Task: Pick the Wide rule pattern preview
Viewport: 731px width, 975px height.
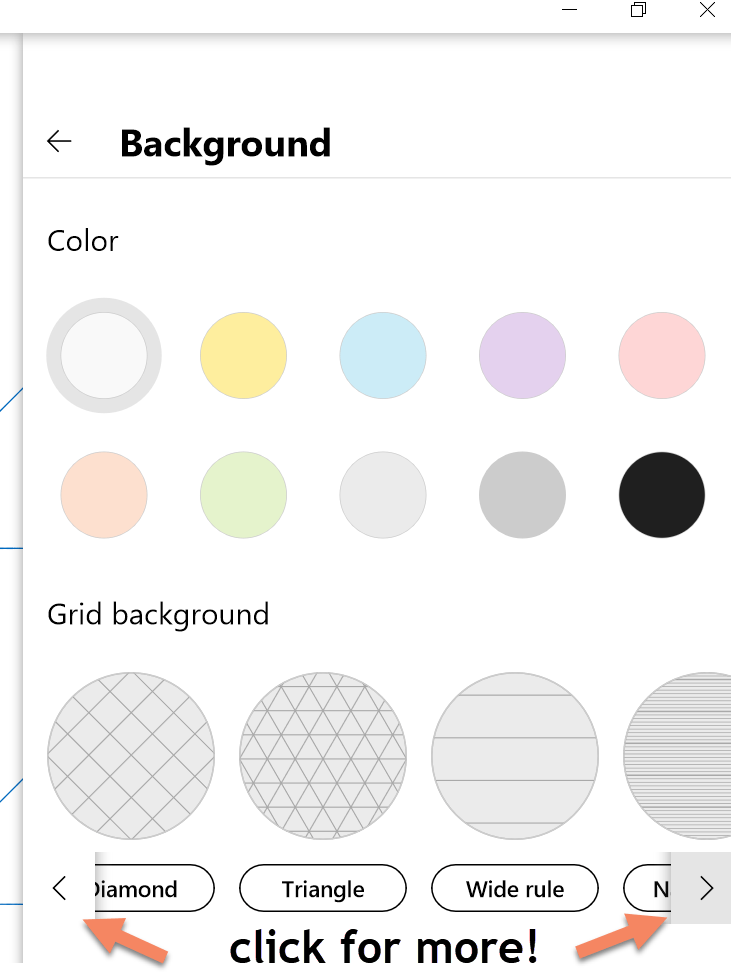Action: tap(515, 755)
